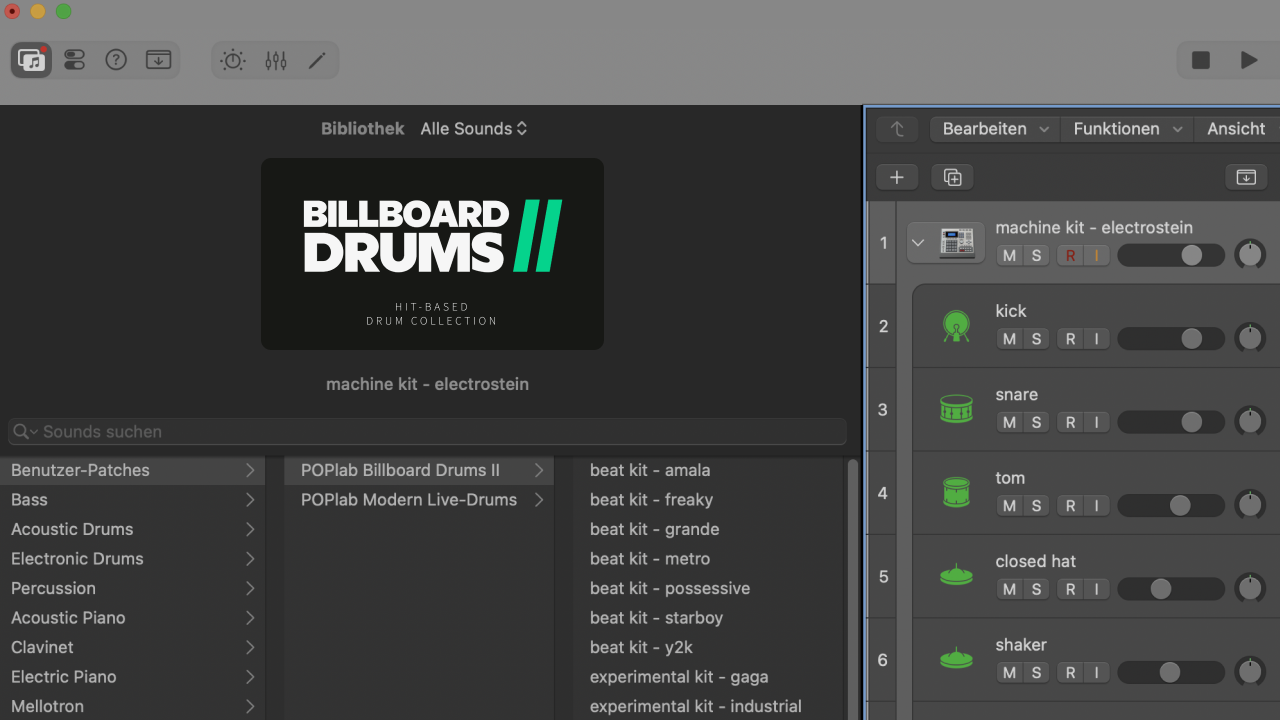The width and height of the screenshot is (1280, 720).
Task: Adjust pan knob on shaker track
Action: [x=1250, y=672]
